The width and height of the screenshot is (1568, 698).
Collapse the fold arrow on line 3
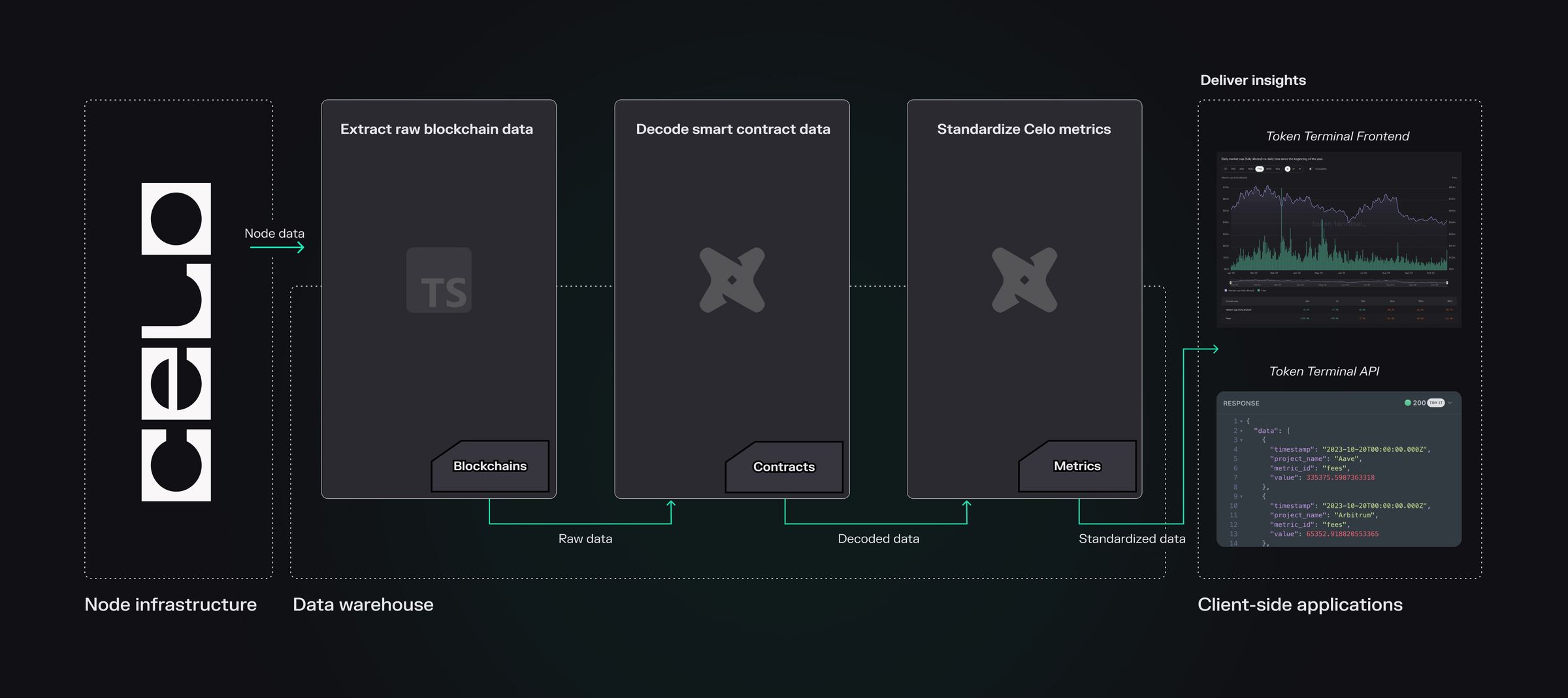pyautogui.click(x=1241, y=441)
